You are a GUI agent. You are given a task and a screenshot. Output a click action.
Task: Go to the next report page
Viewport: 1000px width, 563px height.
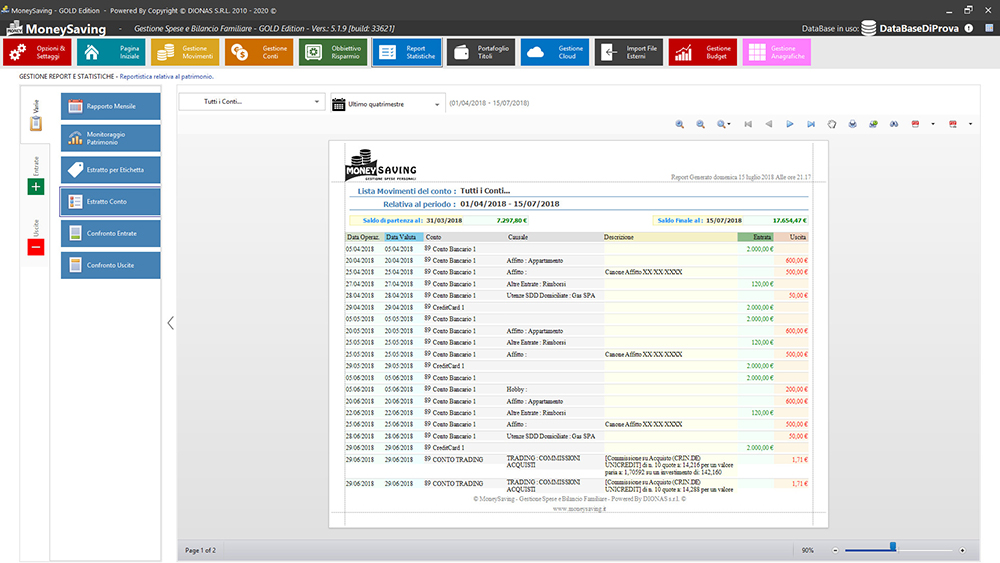(x=790, y=124)
